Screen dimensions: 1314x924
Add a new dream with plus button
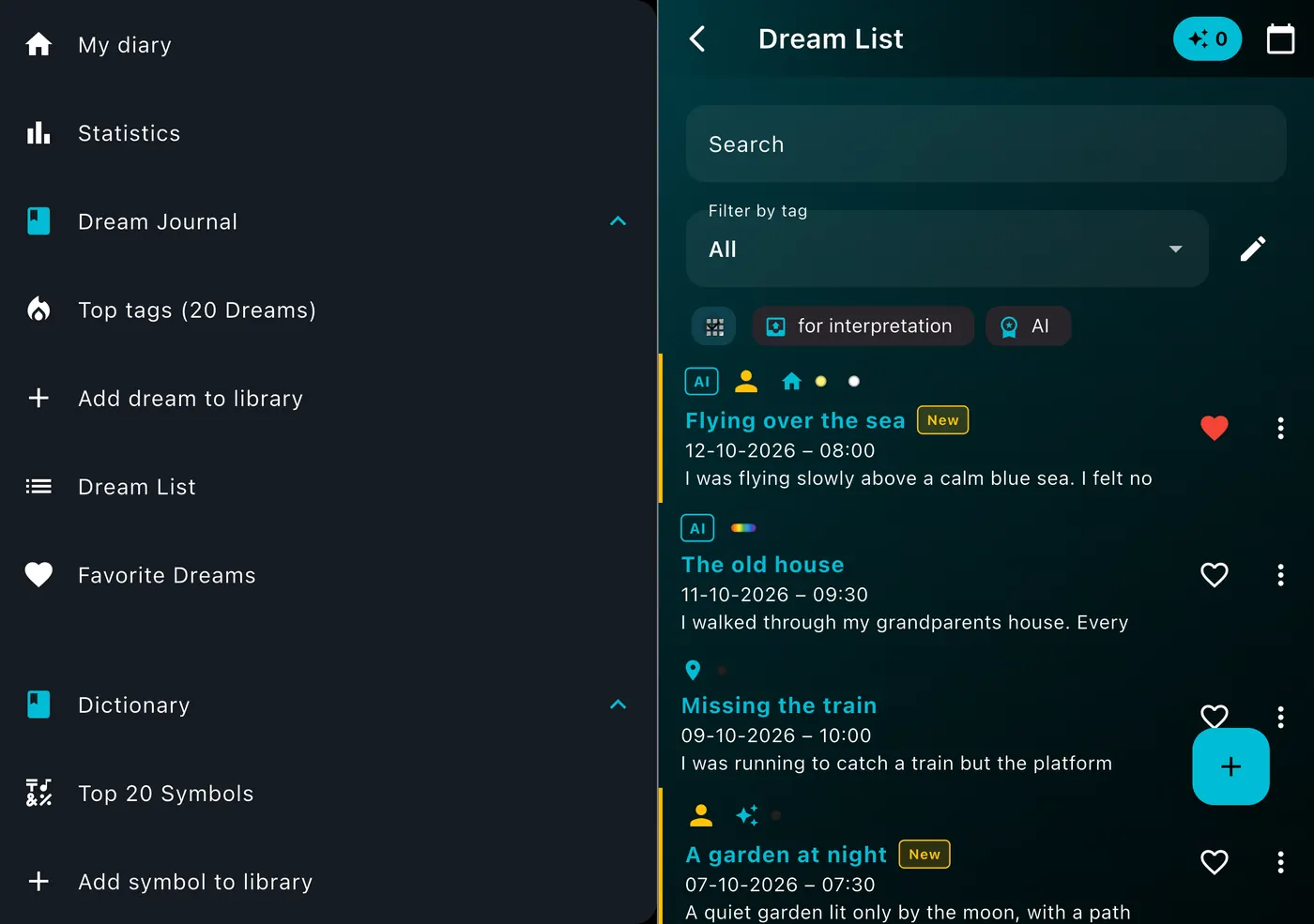(1230, 766)
